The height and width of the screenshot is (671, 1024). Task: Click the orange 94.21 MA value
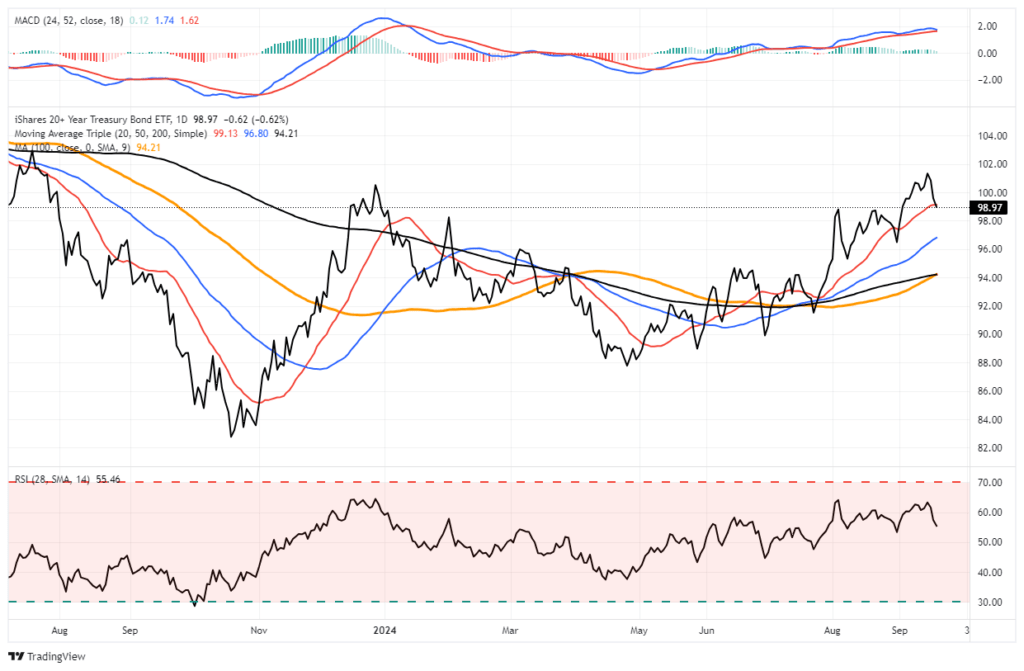click(x=149, y=147)
